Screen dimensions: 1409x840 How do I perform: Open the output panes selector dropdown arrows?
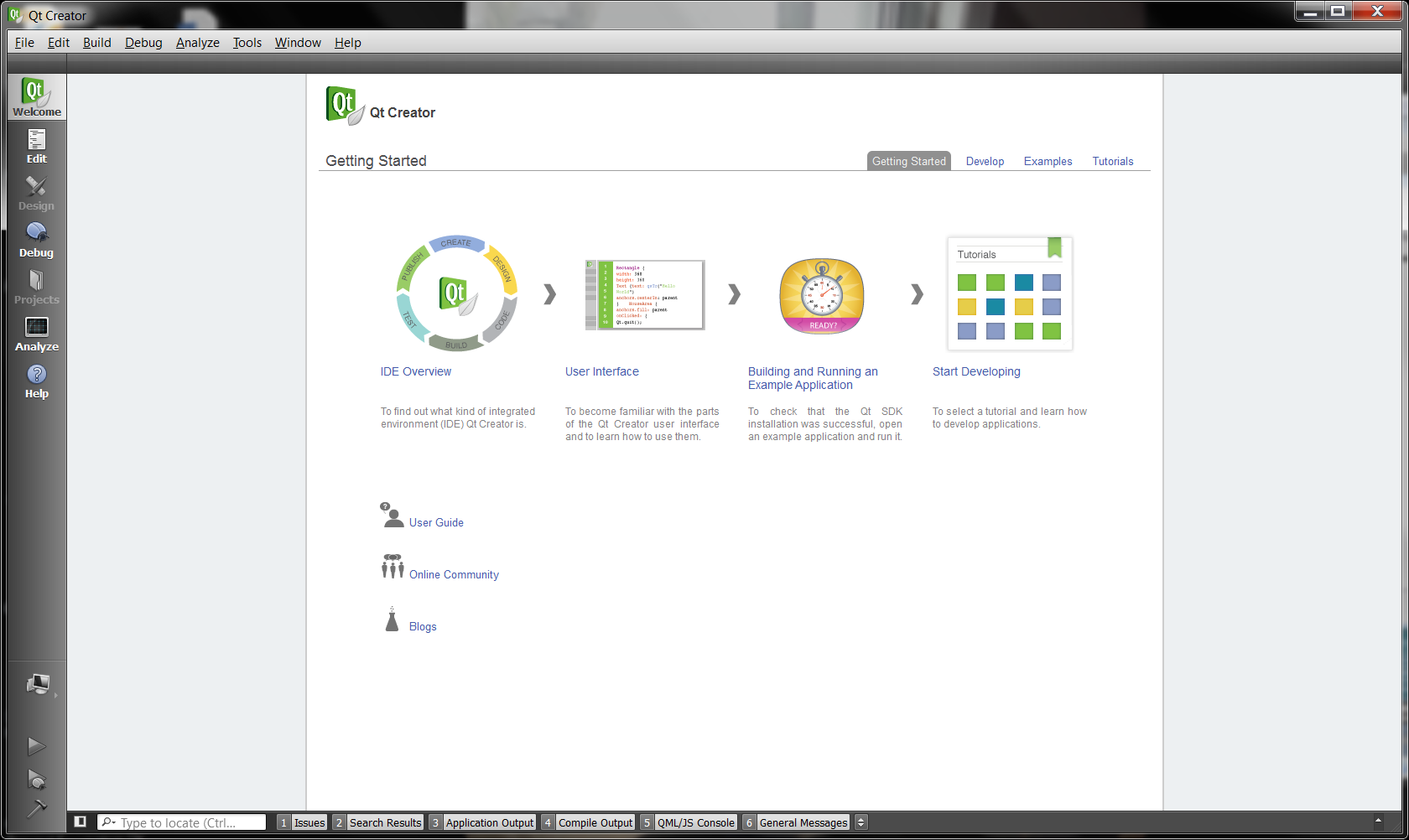[x=860, y=822]
